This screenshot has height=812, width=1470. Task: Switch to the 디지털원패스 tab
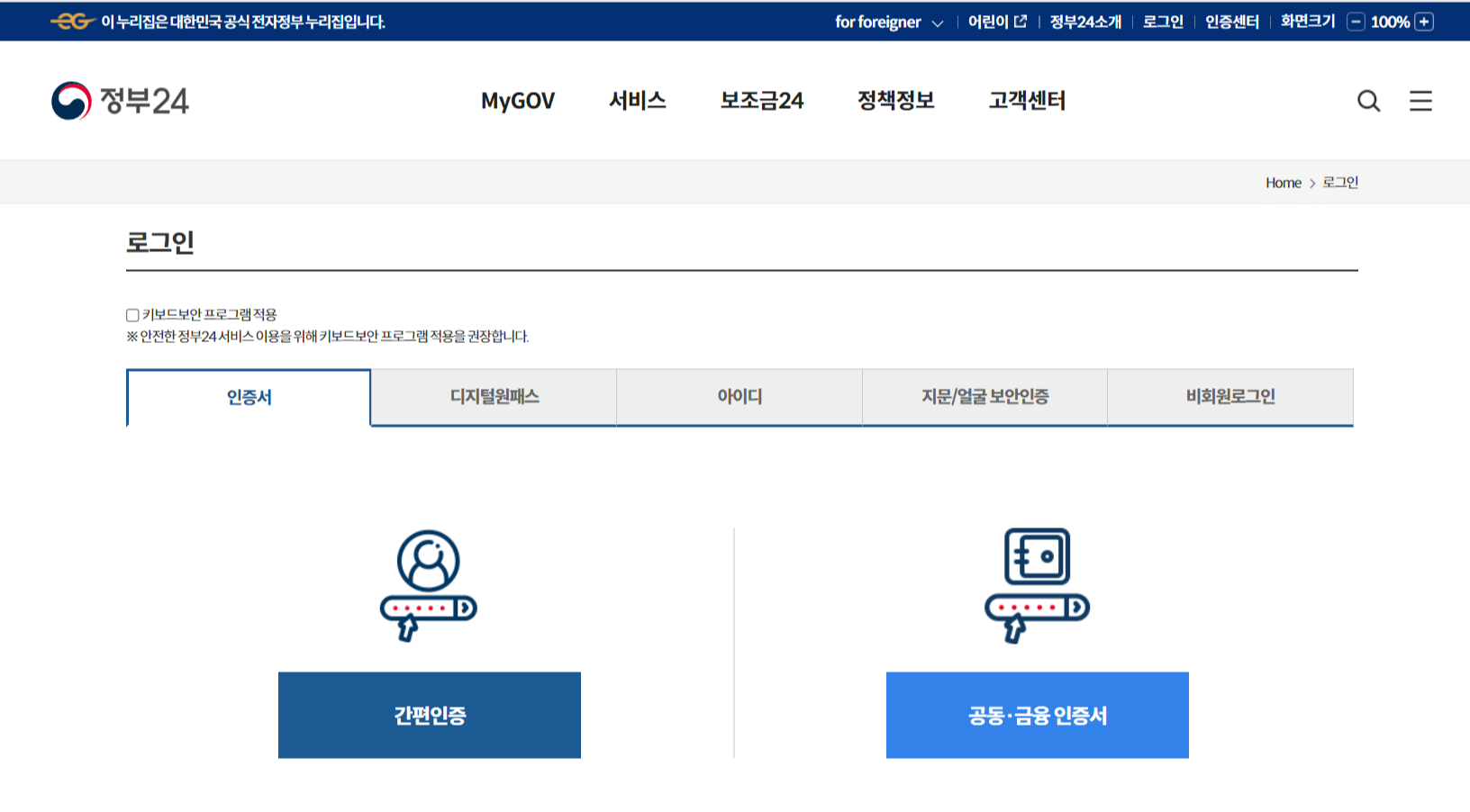pyautogui.click(x=494, y=396)
